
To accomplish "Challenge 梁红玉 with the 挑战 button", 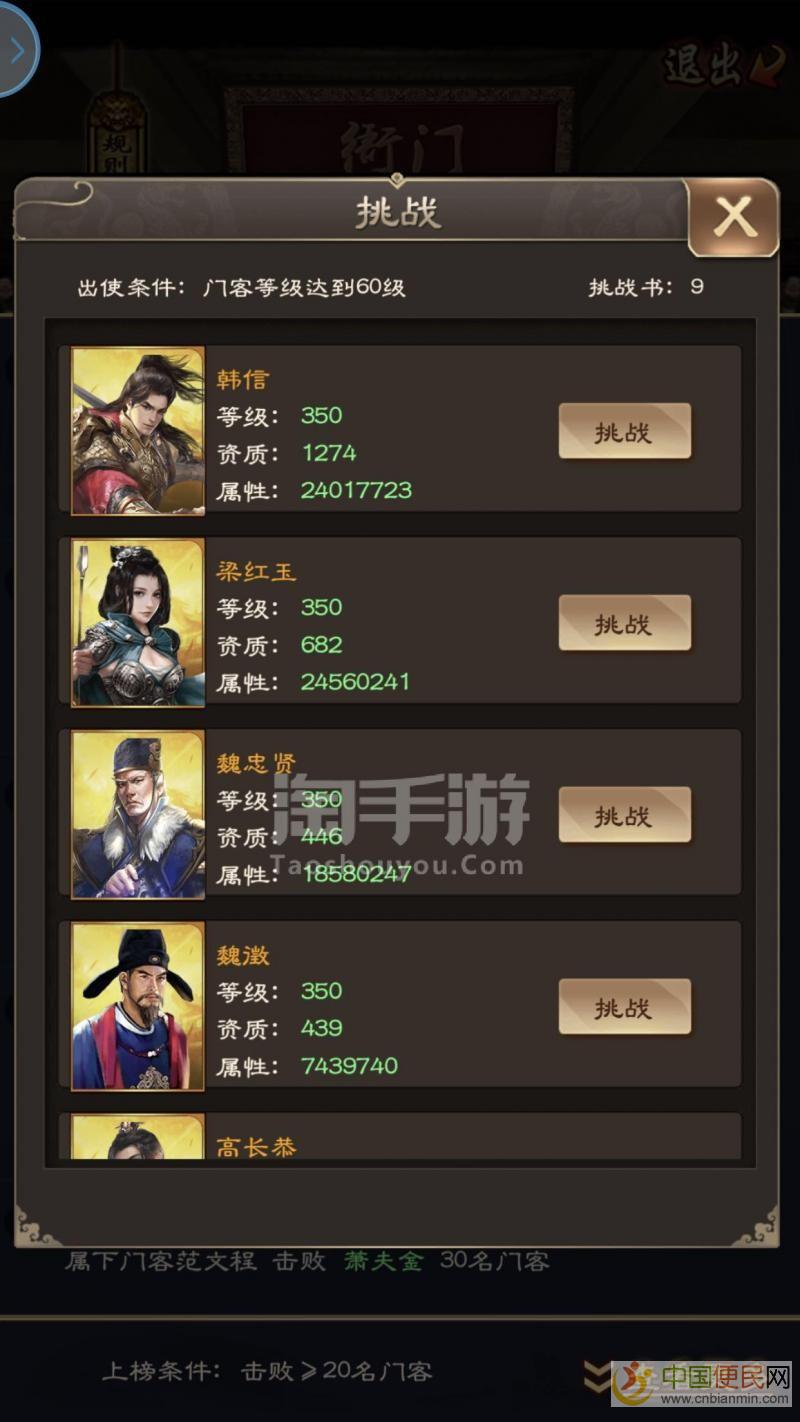I will point(624,624).
